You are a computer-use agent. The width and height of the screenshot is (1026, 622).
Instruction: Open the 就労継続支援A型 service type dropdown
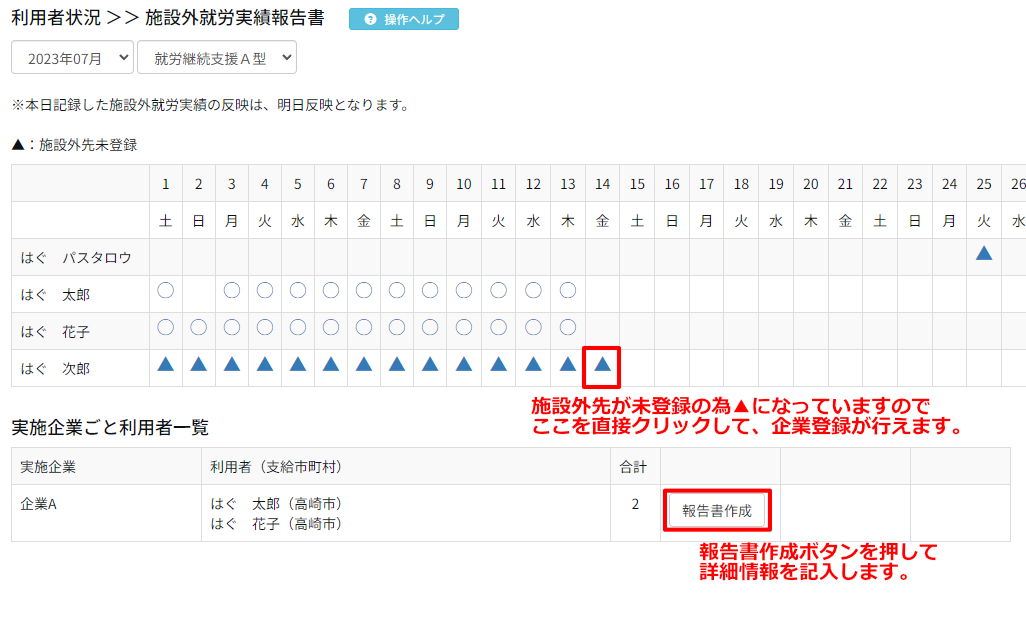pos(216,58)
